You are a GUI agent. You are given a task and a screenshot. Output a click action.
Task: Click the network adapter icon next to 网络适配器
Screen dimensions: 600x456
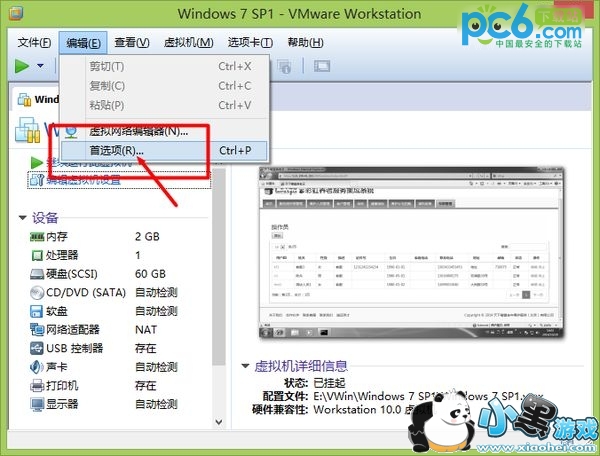[x=37, y=329]
